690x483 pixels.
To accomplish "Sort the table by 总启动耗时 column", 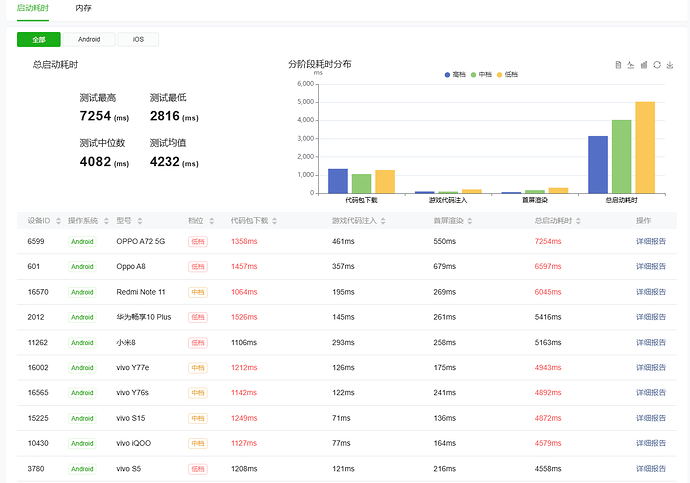I will pos(578,221).
